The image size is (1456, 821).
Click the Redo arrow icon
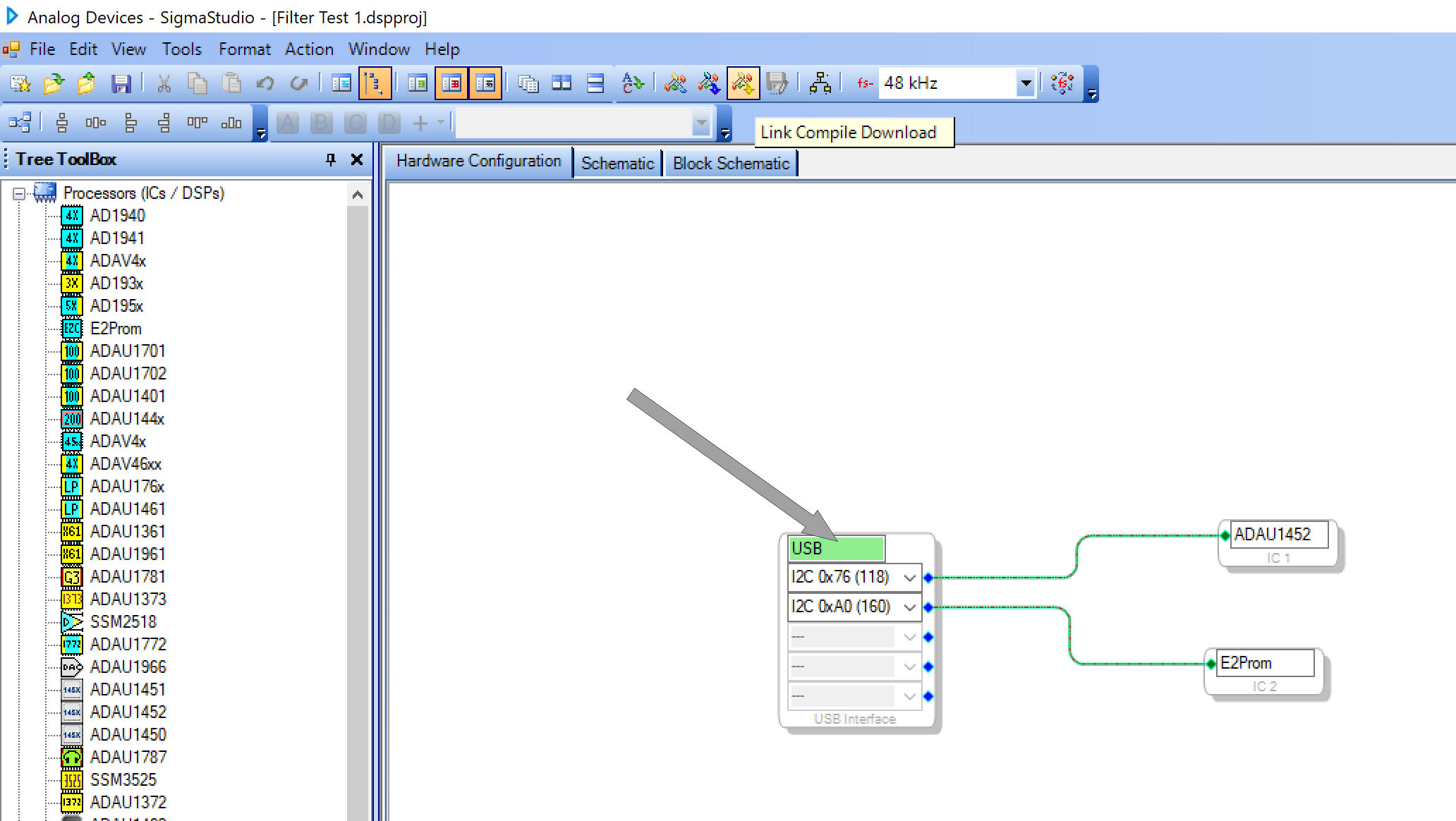point(299,84)
